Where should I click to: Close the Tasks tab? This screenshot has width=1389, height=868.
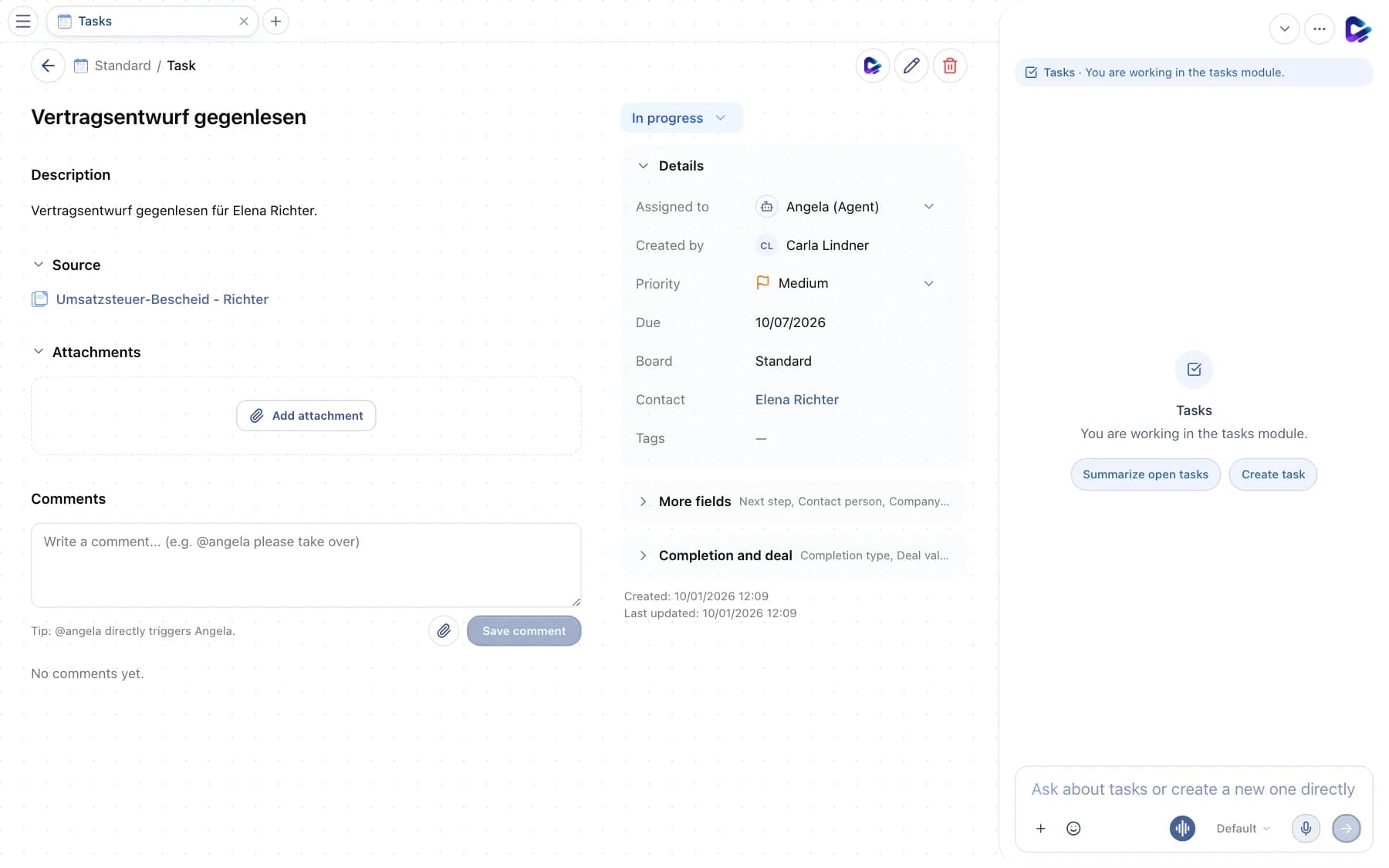click(244, 21)
